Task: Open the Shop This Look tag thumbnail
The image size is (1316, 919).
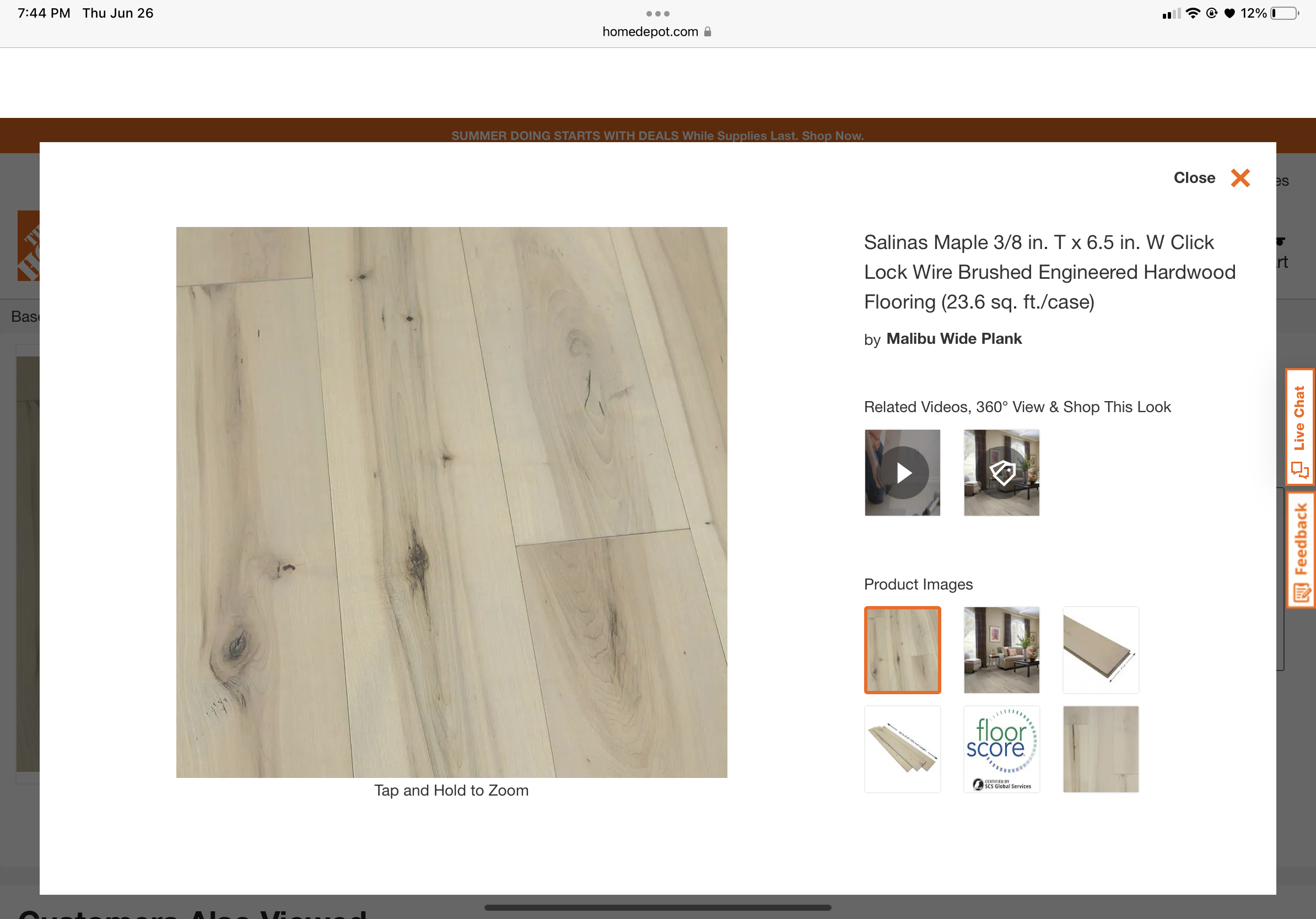Action: click(1001, 473)
